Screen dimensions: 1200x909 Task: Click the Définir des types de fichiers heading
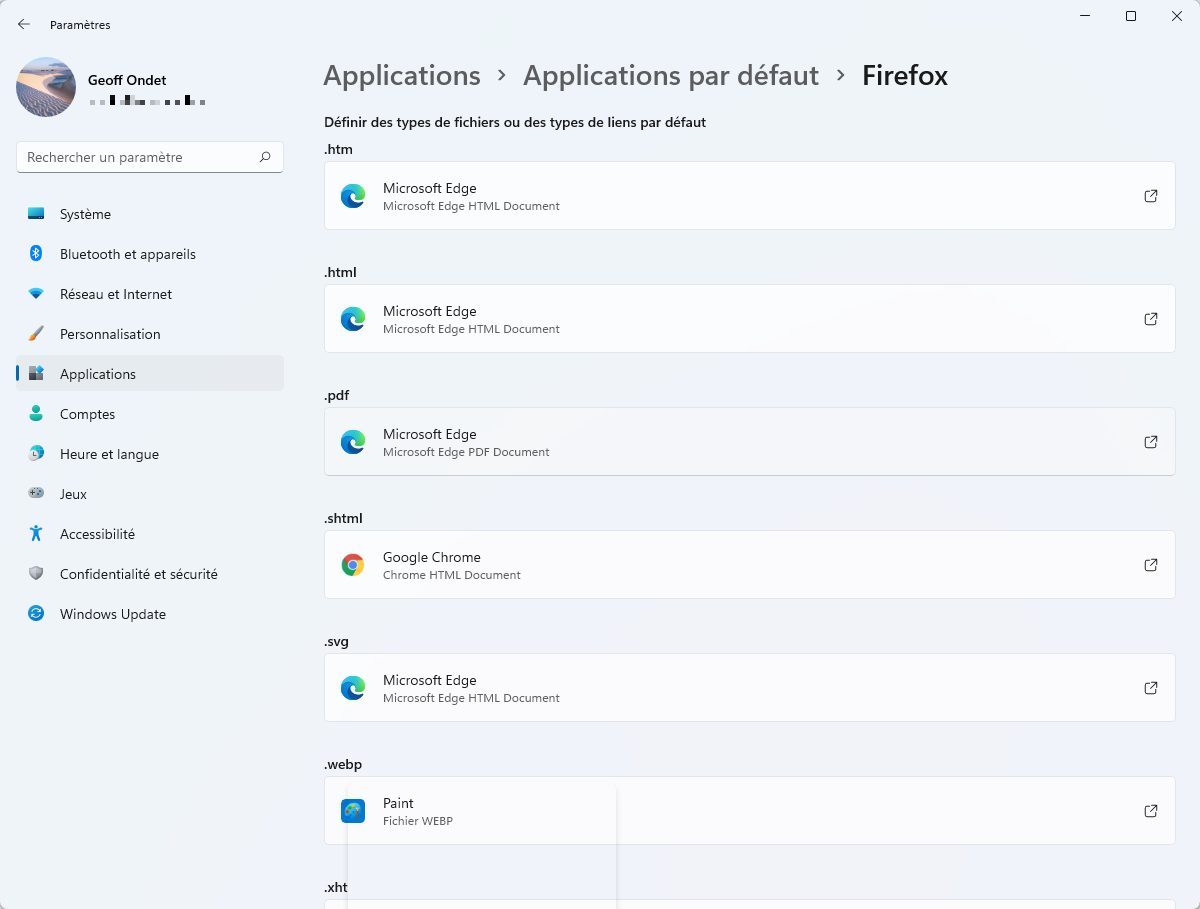(x=515, y=122)
